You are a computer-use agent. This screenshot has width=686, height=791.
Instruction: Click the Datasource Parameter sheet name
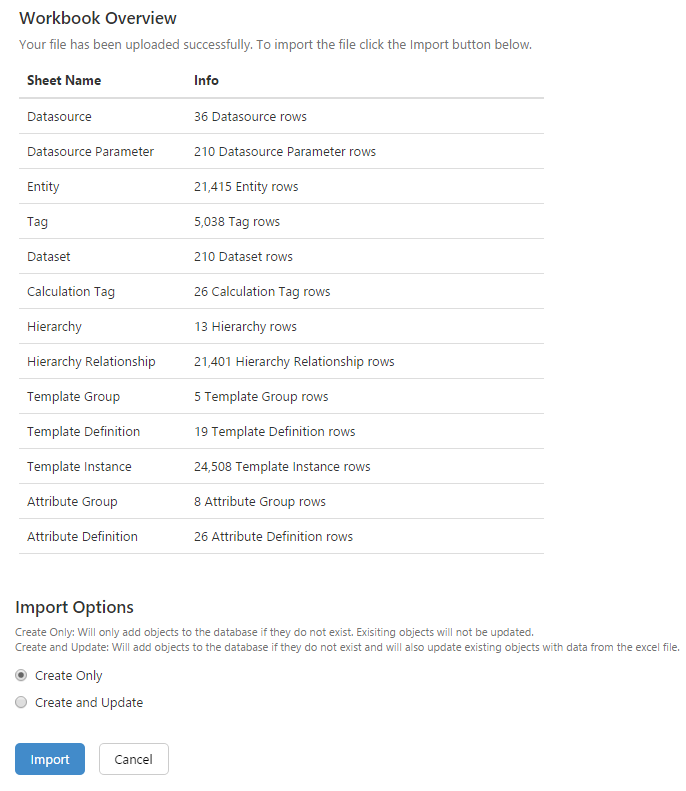(90, 152)
